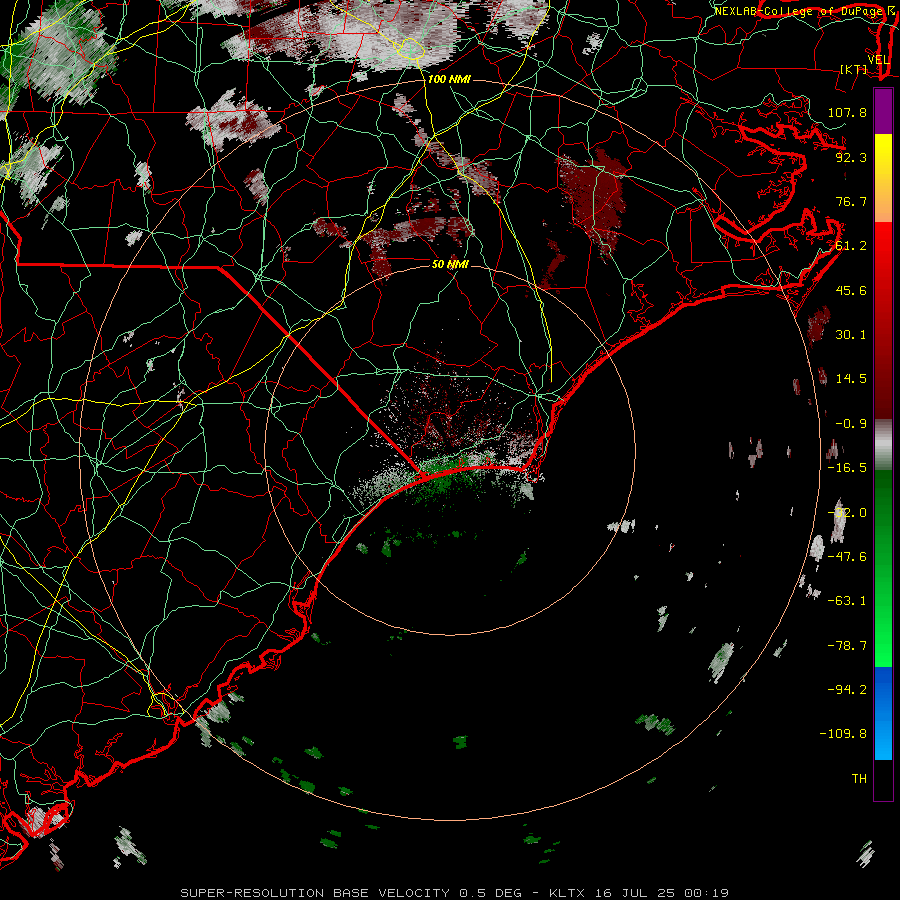This screenshot has height=900, width=900.
Task: Click the 50 NMI range ring label
Action: [x=450, y=265]
